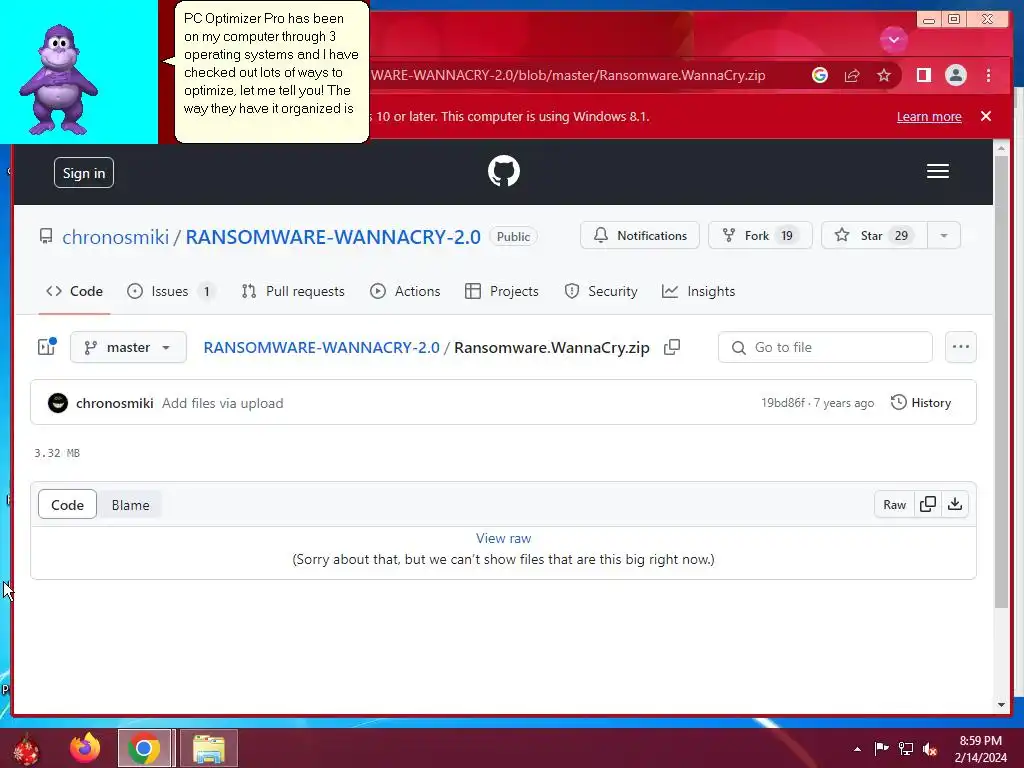Viewport: 1024px width, 768px height.
Task: Click the network tray icon
Action: coord(906,749)
